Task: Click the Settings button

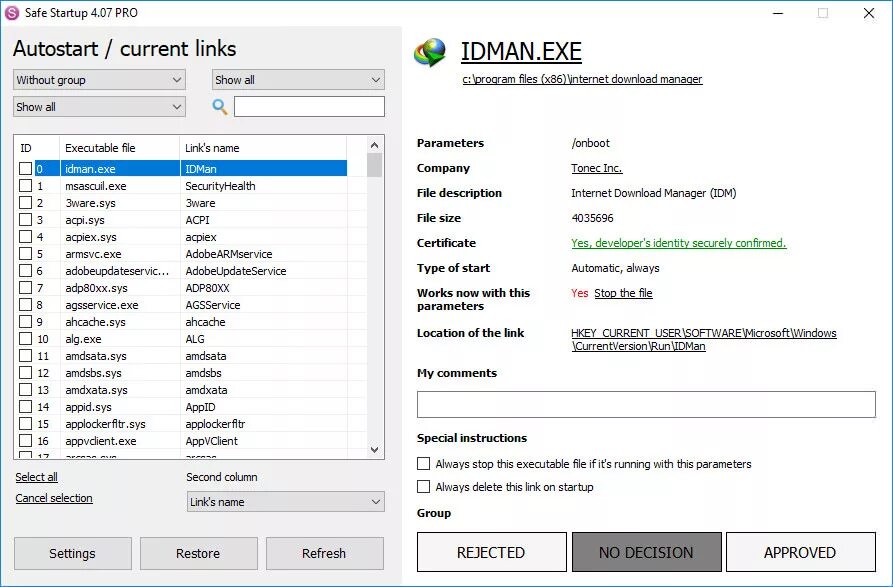Action: [x=72, y=553]
